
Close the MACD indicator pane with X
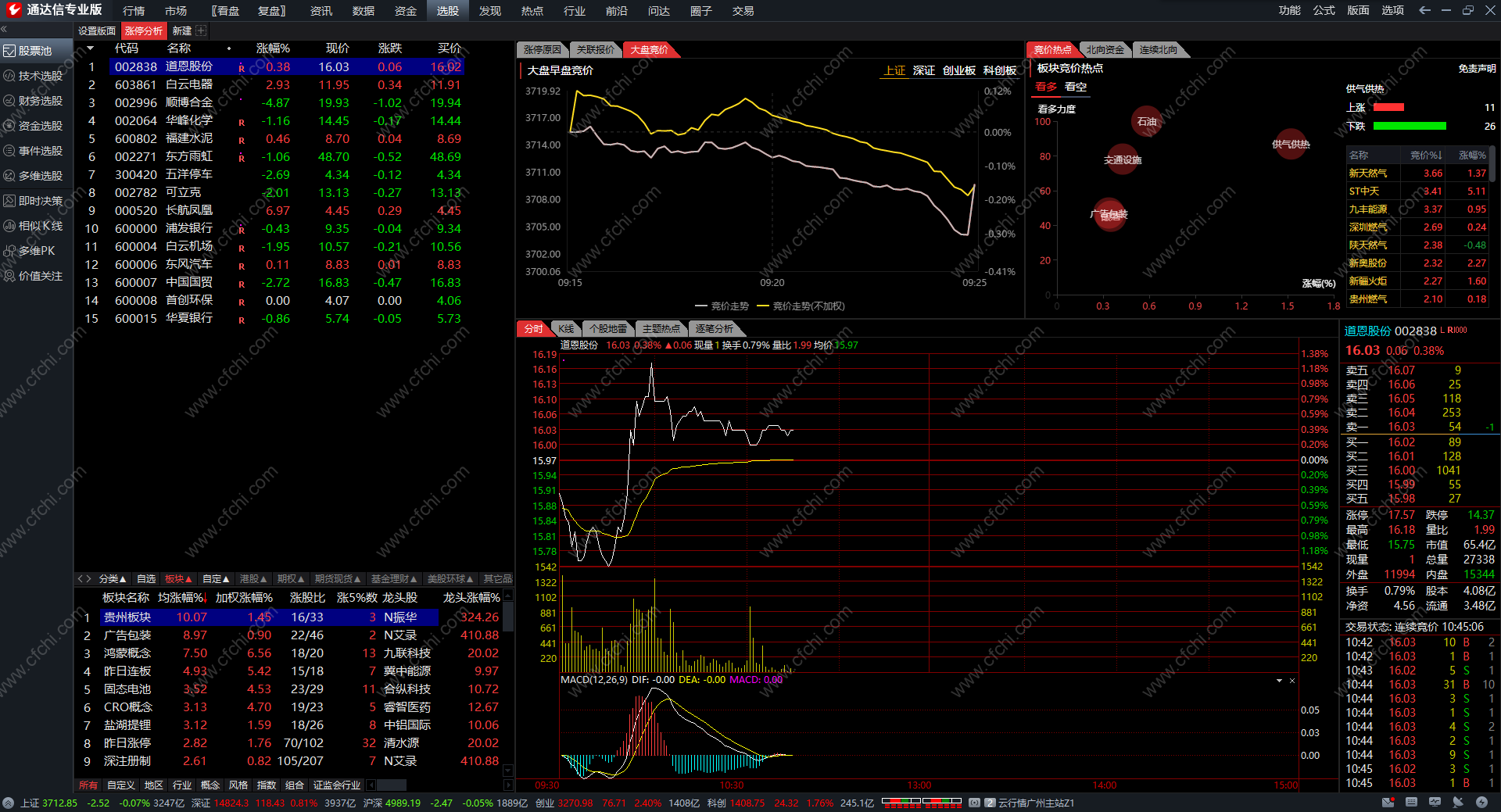[1292, 681]
